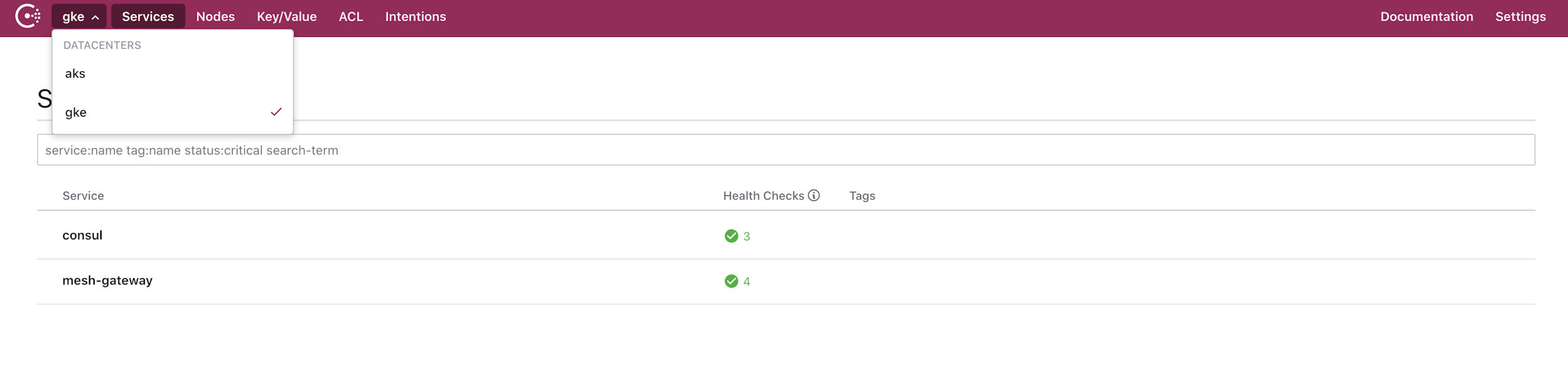The width and height of the screenshot is (1568, 376).
Task: Click the service search input field
Action: coord(784,150)
